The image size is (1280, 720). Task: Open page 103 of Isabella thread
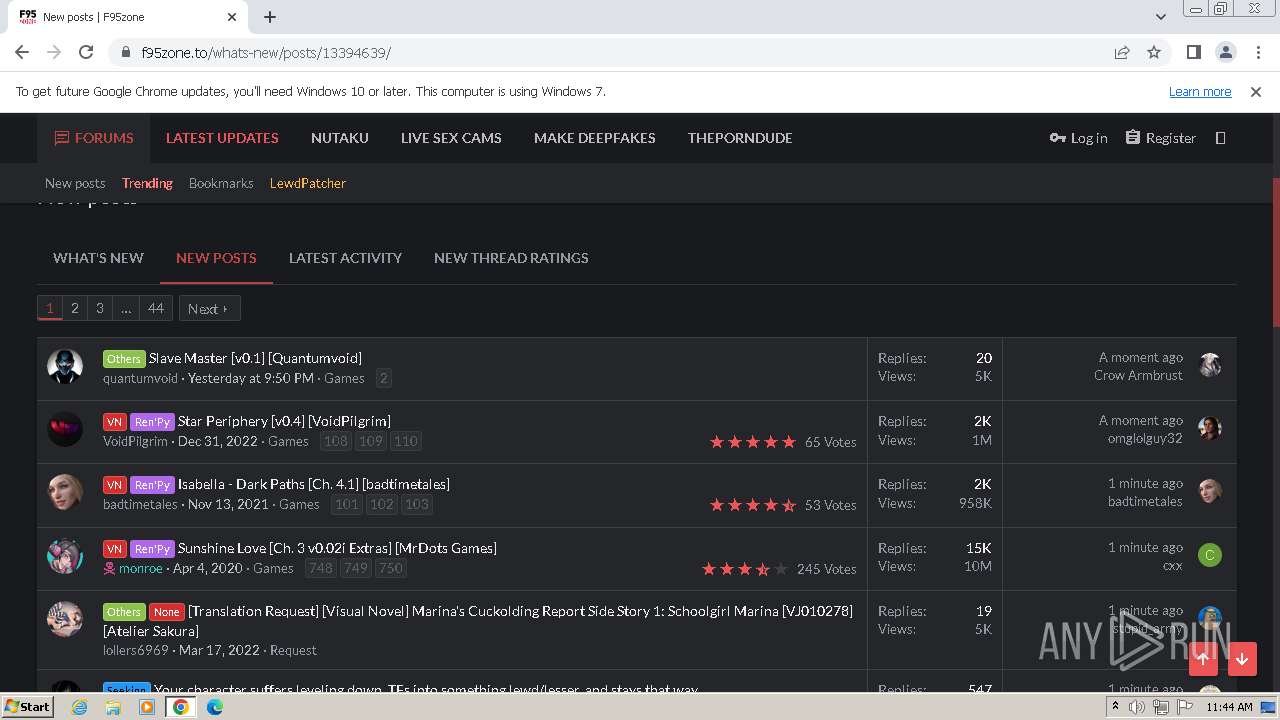click(416, 504)
